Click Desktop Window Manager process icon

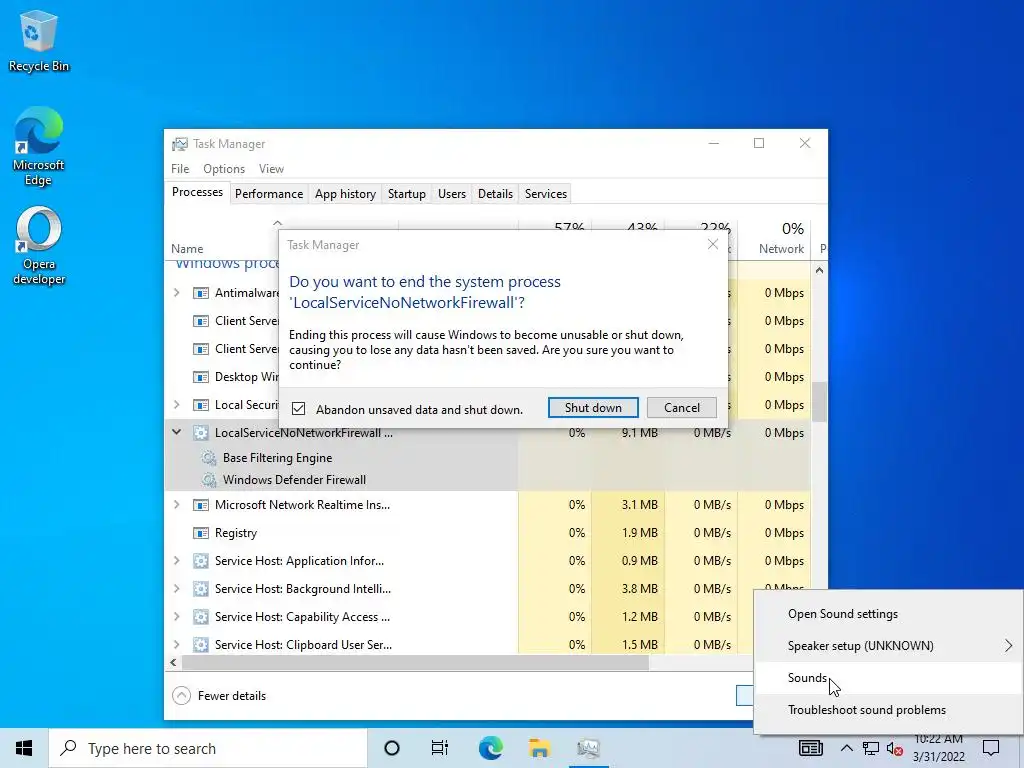(200, 377)
